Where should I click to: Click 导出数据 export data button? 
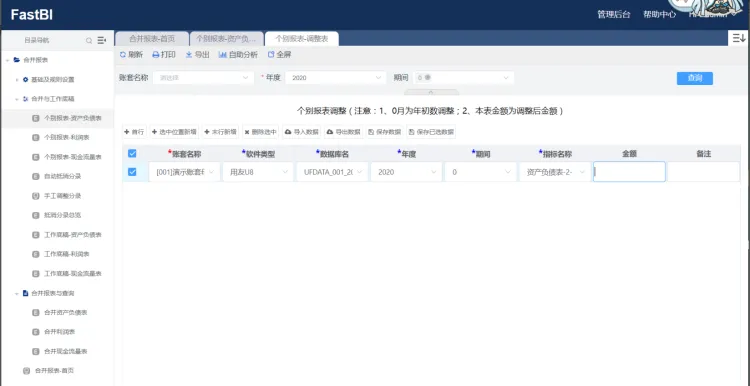343,132
